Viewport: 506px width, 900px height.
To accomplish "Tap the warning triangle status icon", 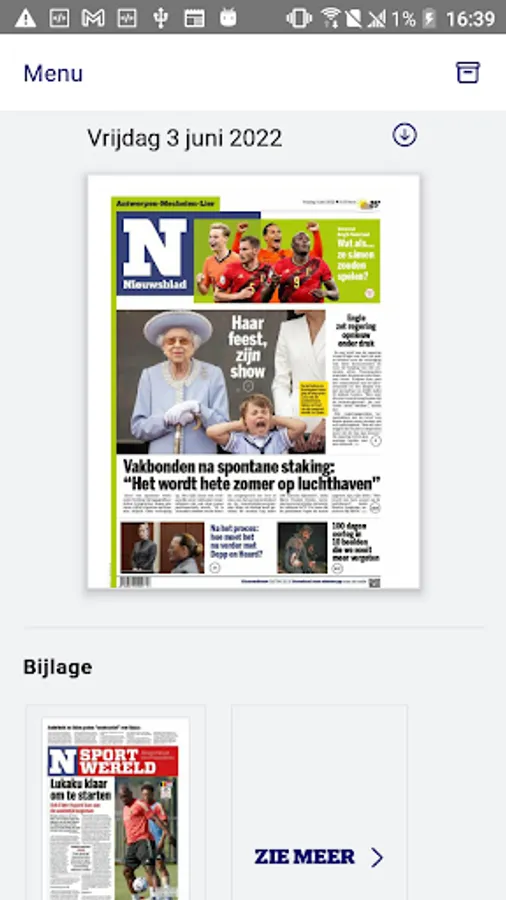I will coord(25,18).
